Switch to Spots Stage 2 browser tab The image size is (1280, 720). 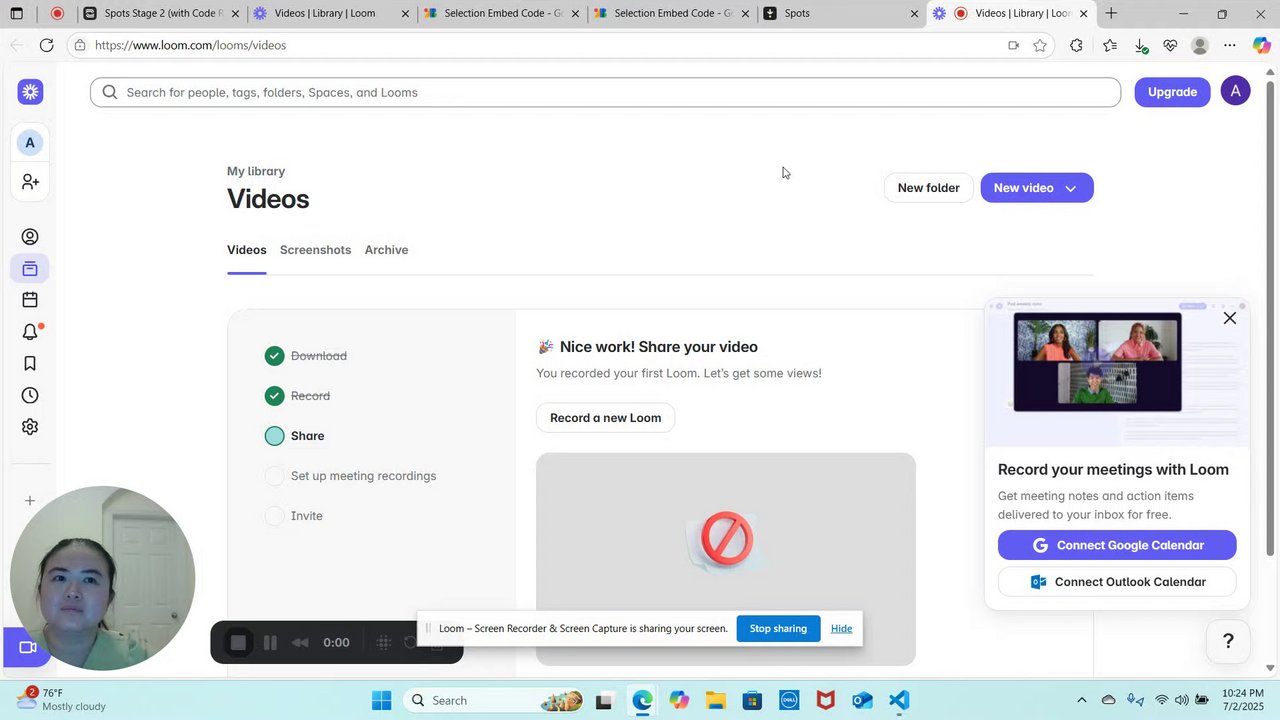pos(160,13)
